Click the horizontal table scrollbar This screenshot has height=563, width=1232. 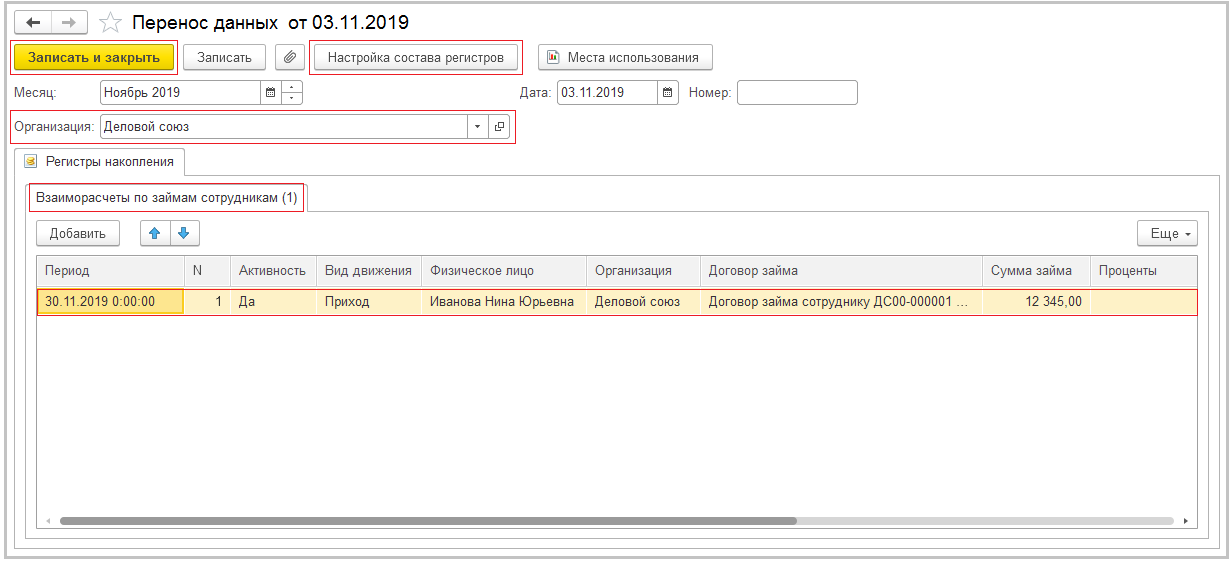click(x=428, y=521)
